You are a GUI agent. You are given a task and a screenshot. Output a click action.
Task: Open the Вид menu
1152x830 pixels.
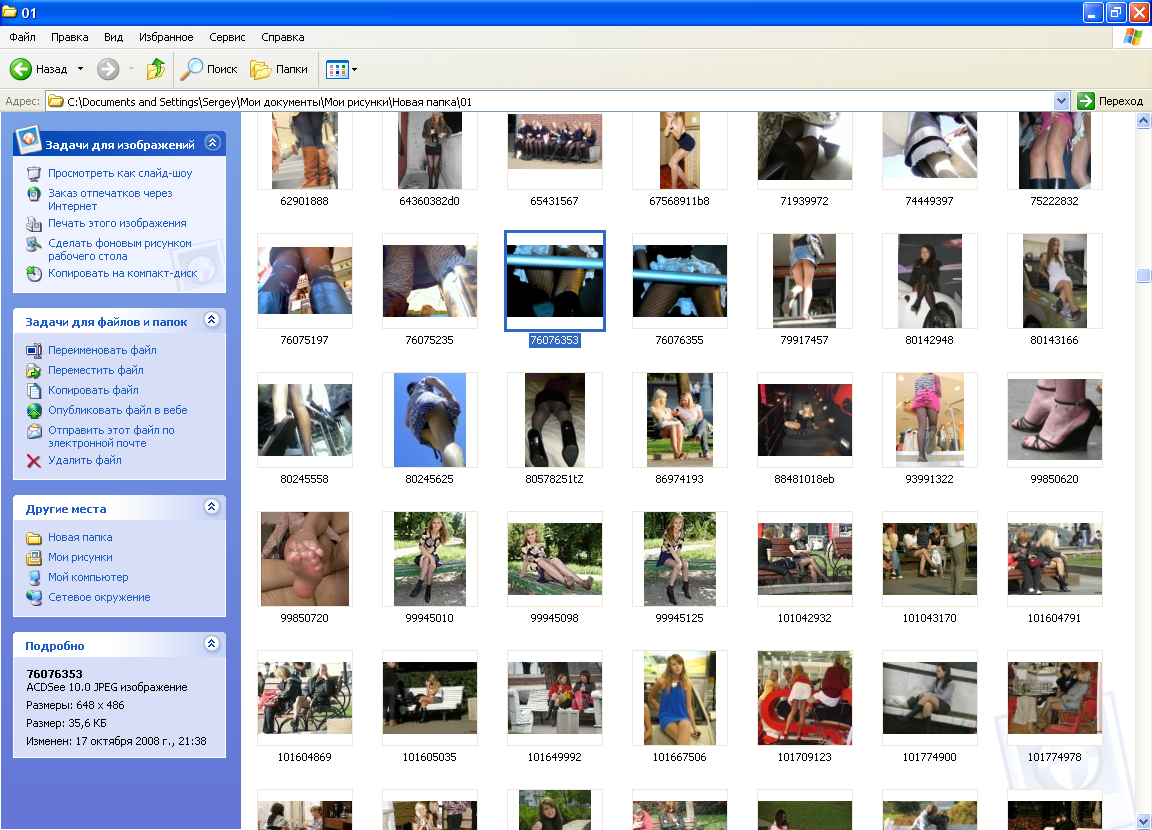pyautogui.click(x=113, y=37)
